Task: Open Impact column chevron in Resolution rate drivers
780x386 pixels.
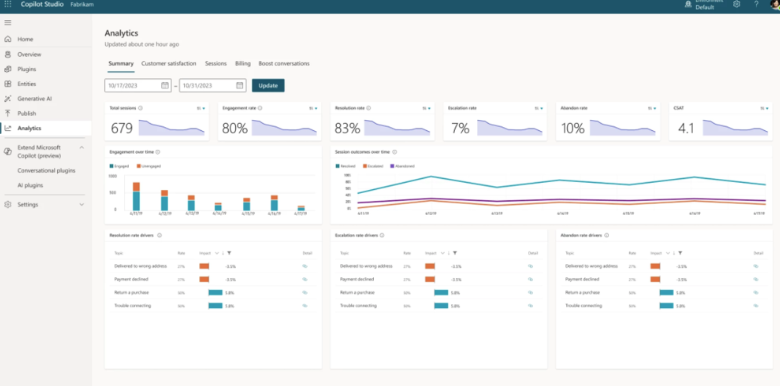Action: 216,253
